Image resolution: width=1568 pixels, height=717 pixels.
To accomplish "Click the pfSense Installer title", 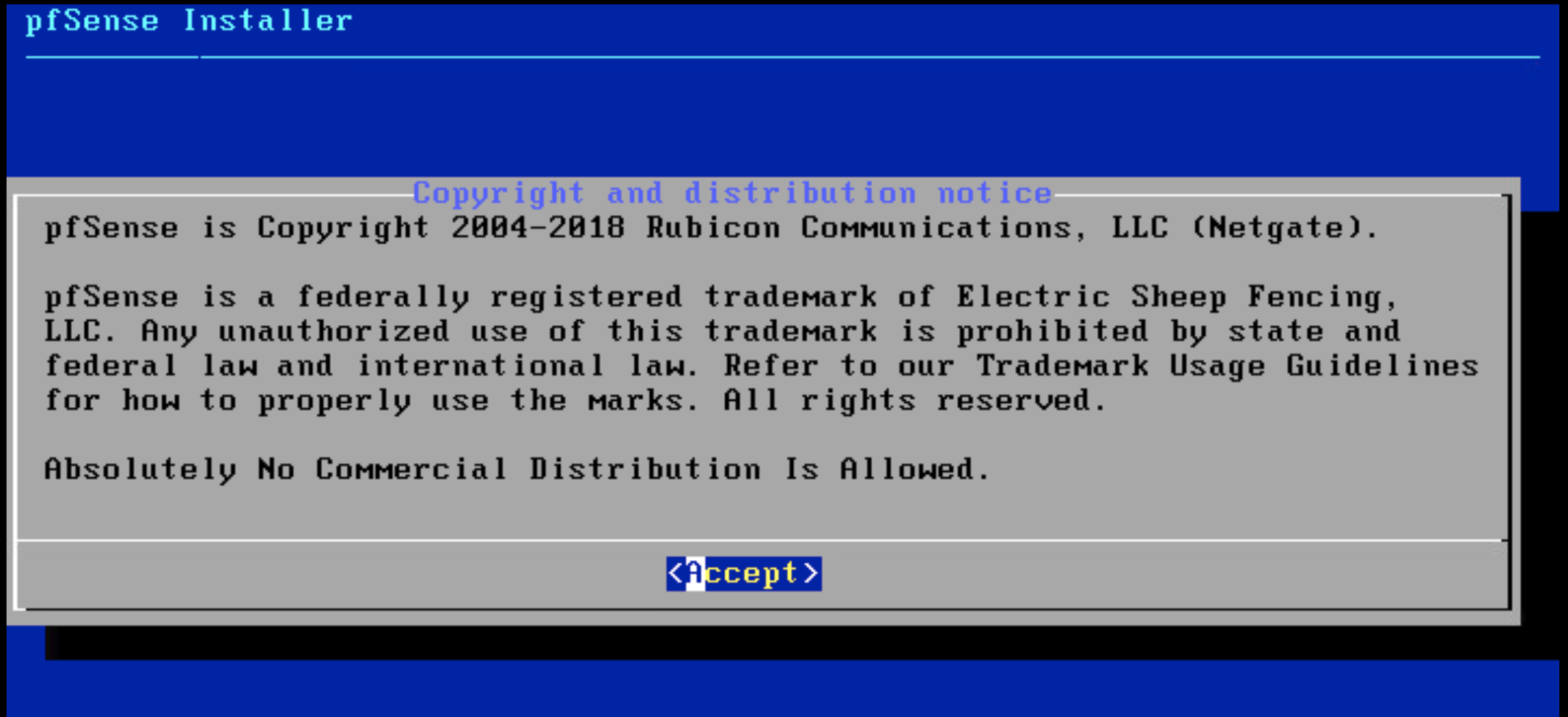I will tap(189, 21).
